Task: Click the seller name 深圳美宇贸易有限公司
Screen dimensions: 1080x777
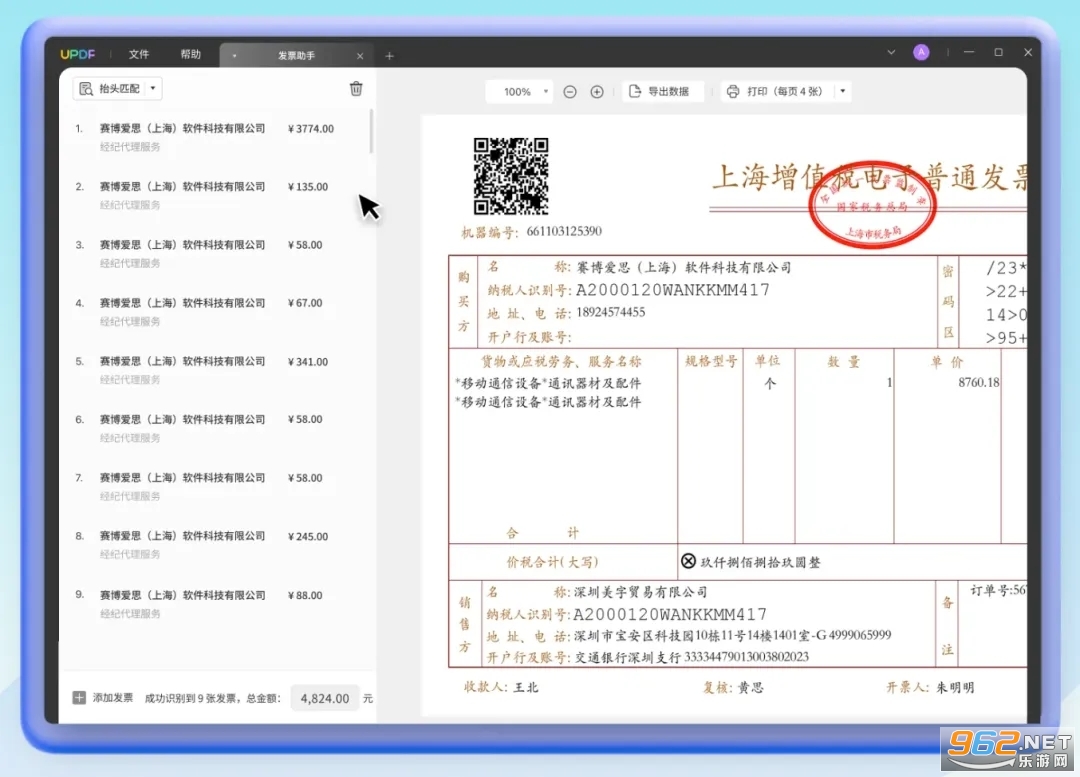Action: coord(641,592)
